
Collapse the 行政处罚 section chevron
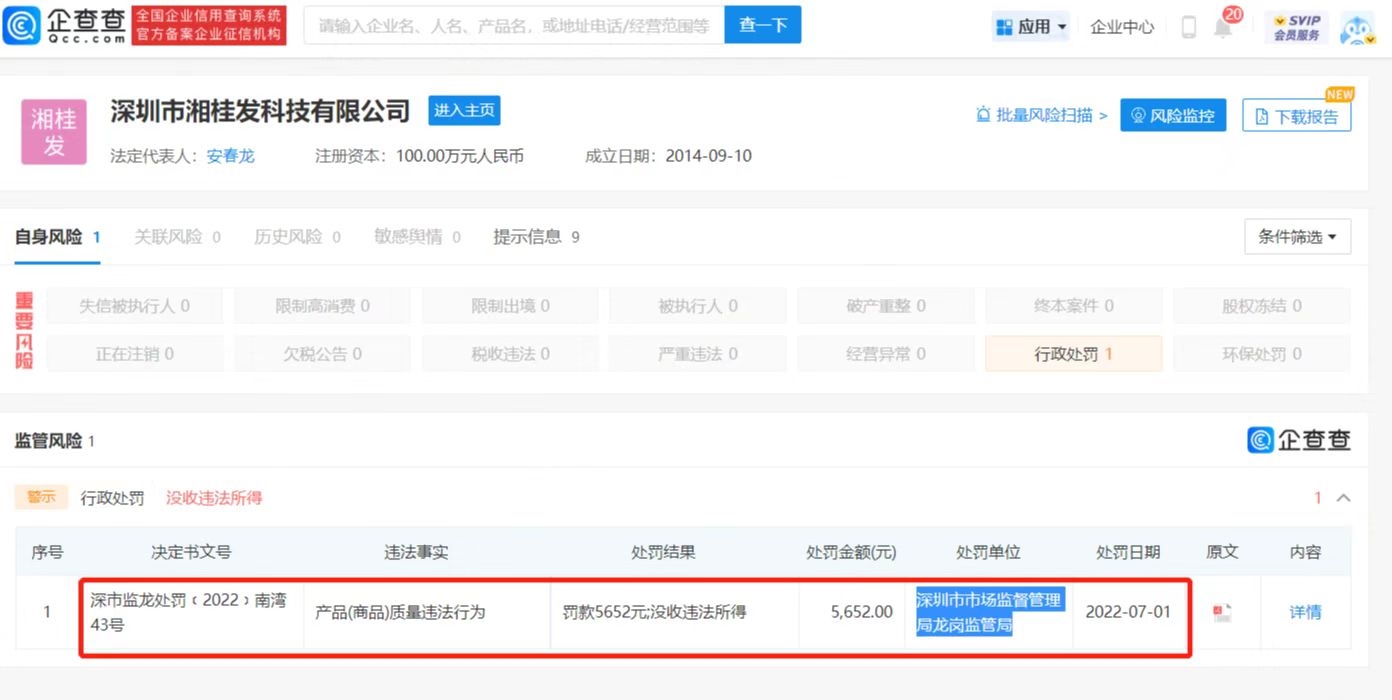coord(1344,498)
